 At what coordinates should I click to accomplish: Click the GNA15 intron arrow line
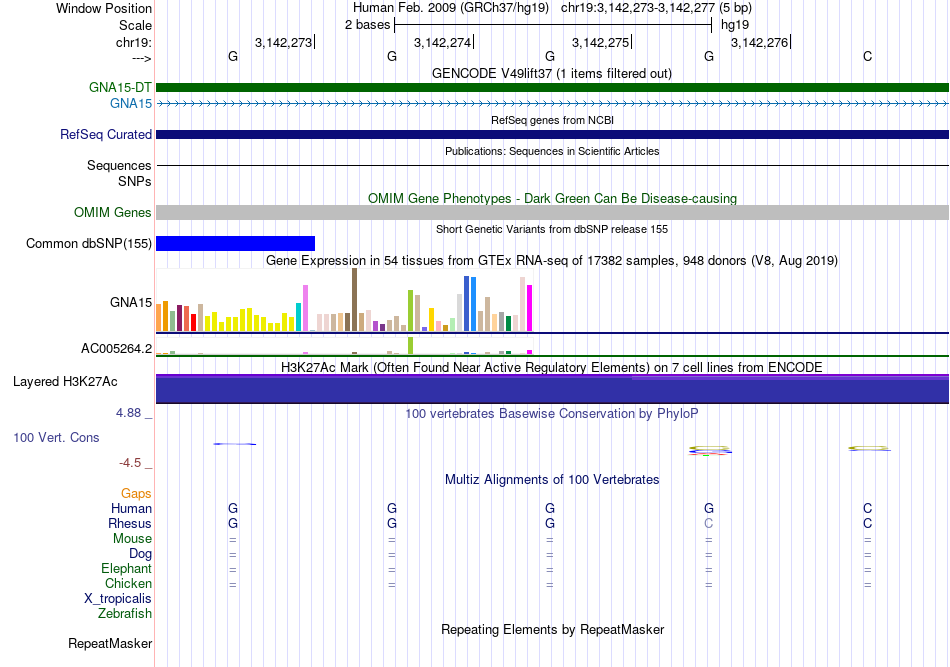tap(553, 104)
